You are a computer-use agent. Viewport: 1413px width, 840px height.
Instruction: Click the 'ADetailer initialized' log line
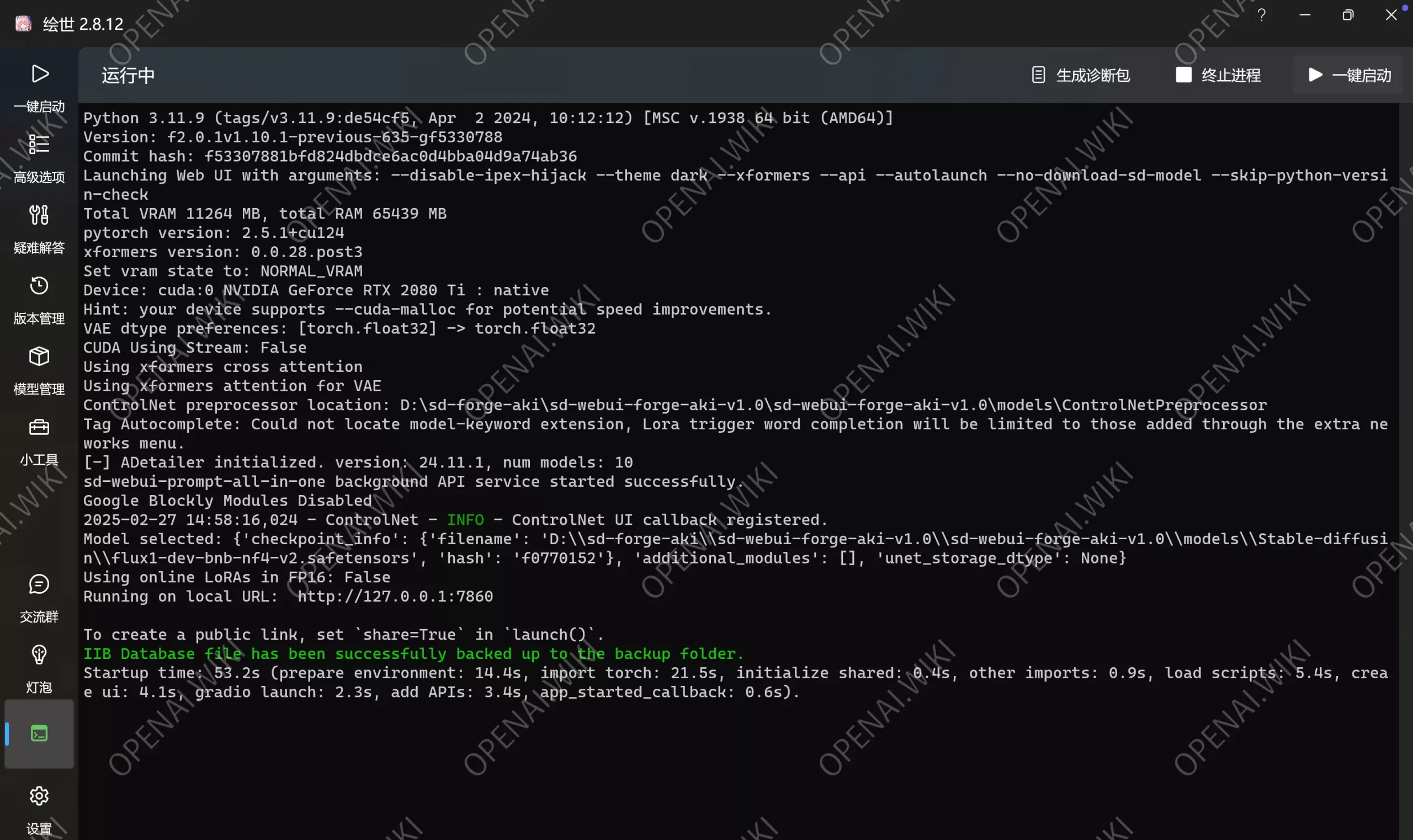point(358,462)
